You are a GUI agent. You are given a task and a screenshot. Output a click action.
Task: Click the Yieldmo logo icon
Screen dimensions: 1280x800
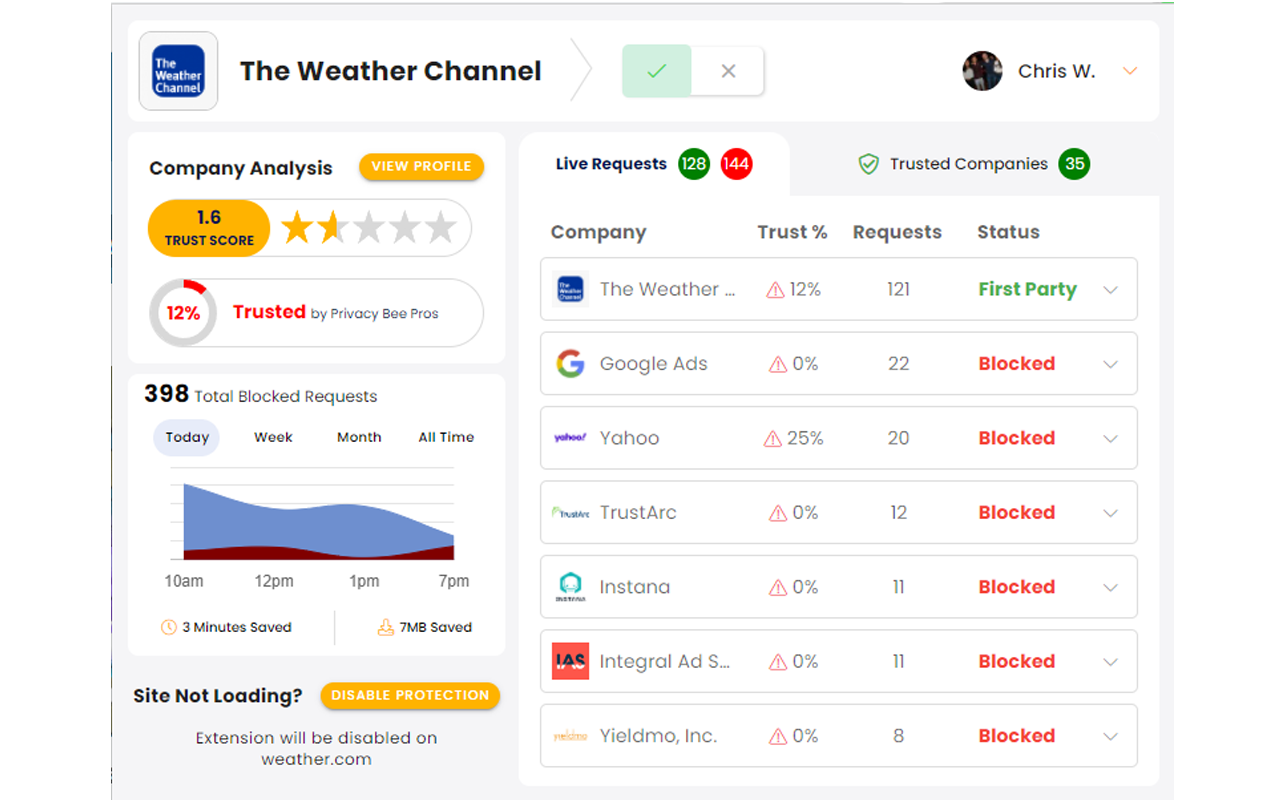point(570,736)
